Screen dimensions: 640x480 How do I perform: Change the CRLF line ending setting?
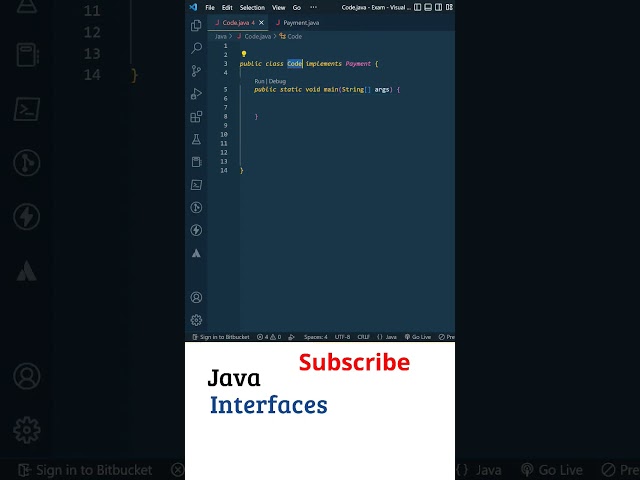[x=363, y=337]
